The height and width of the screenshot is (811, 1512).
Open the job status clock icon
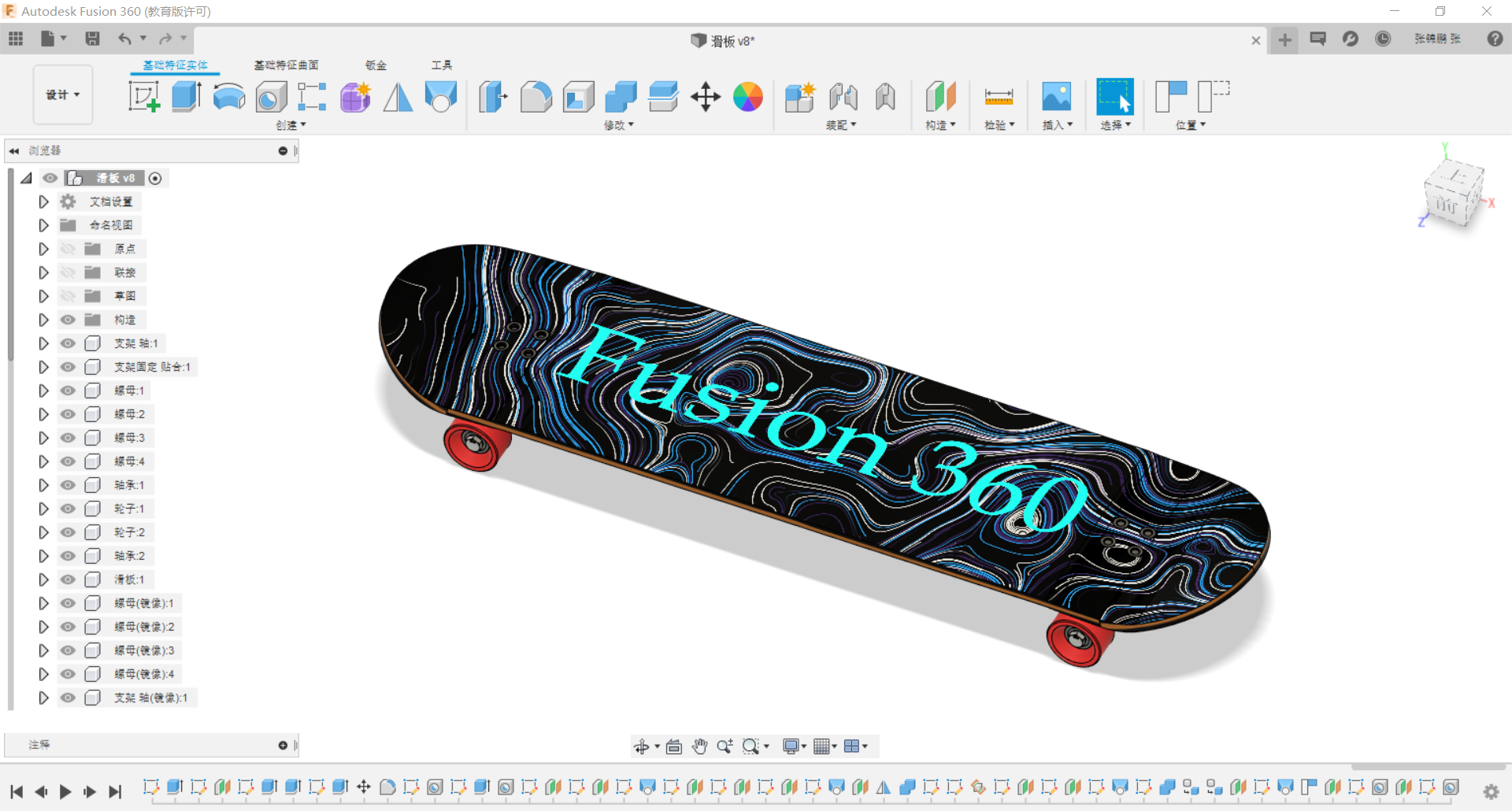coord(1383,39)
